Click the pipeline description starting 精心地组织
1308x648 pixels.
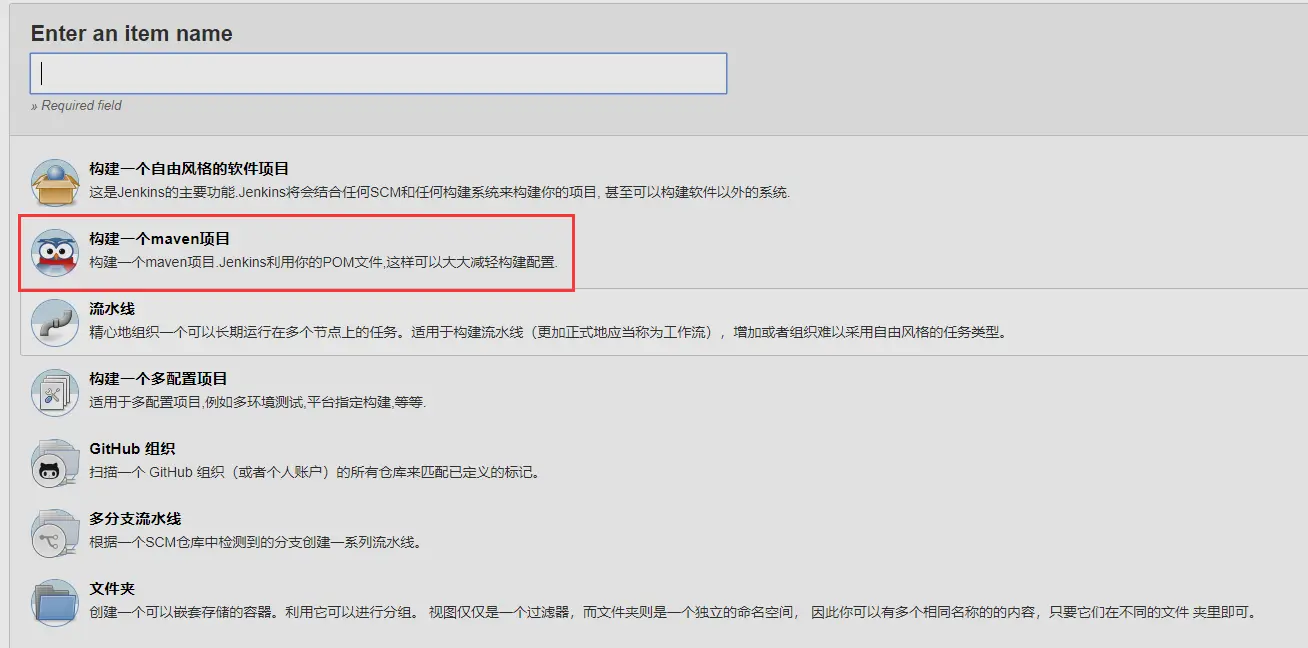pyautogui.click(x=547, y=332)
